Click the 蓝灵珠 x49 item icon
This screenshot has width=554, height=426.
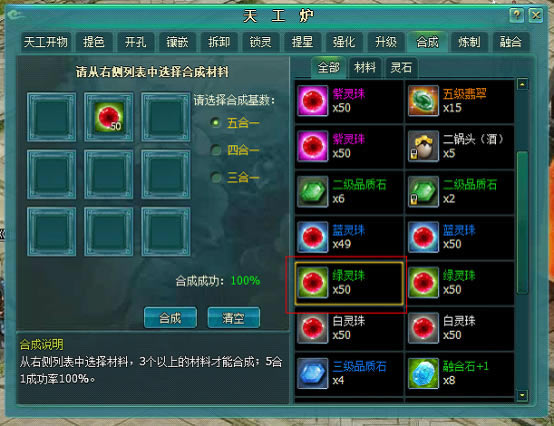(313, 237)
